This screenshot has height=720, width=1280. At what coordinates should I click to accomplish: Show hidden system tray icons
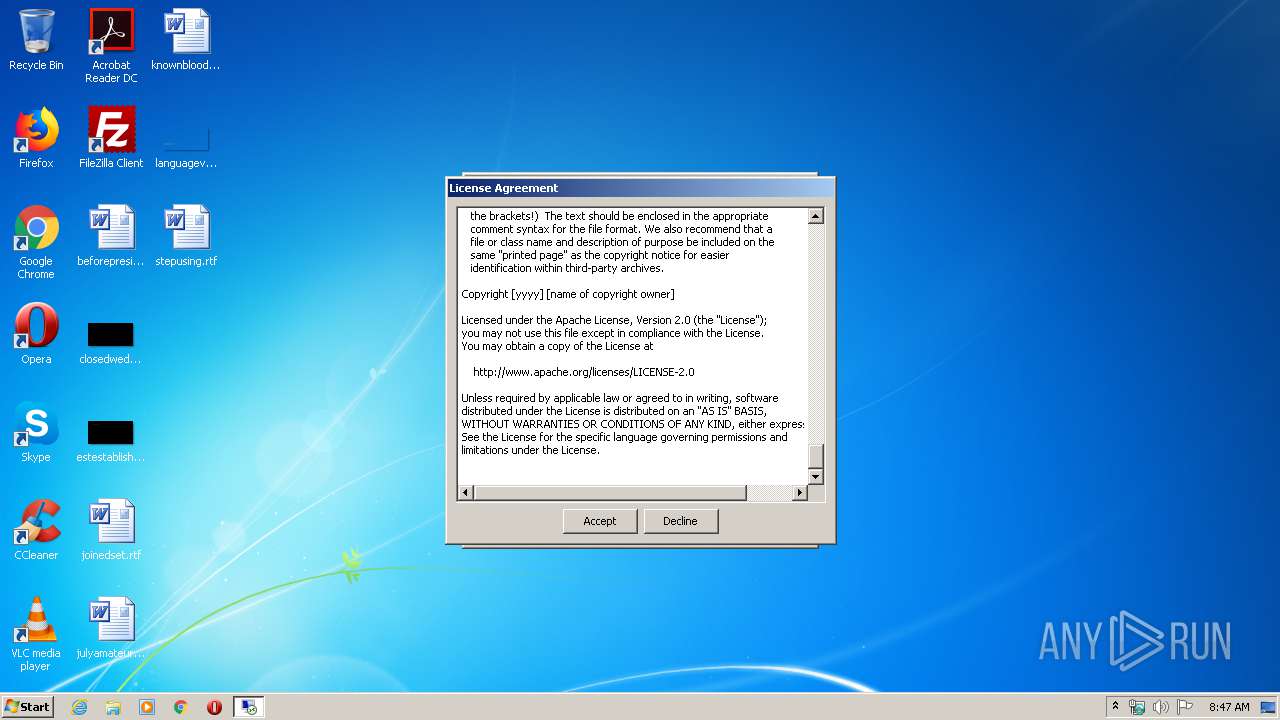pyautogui.click(x=1116, y=707)
